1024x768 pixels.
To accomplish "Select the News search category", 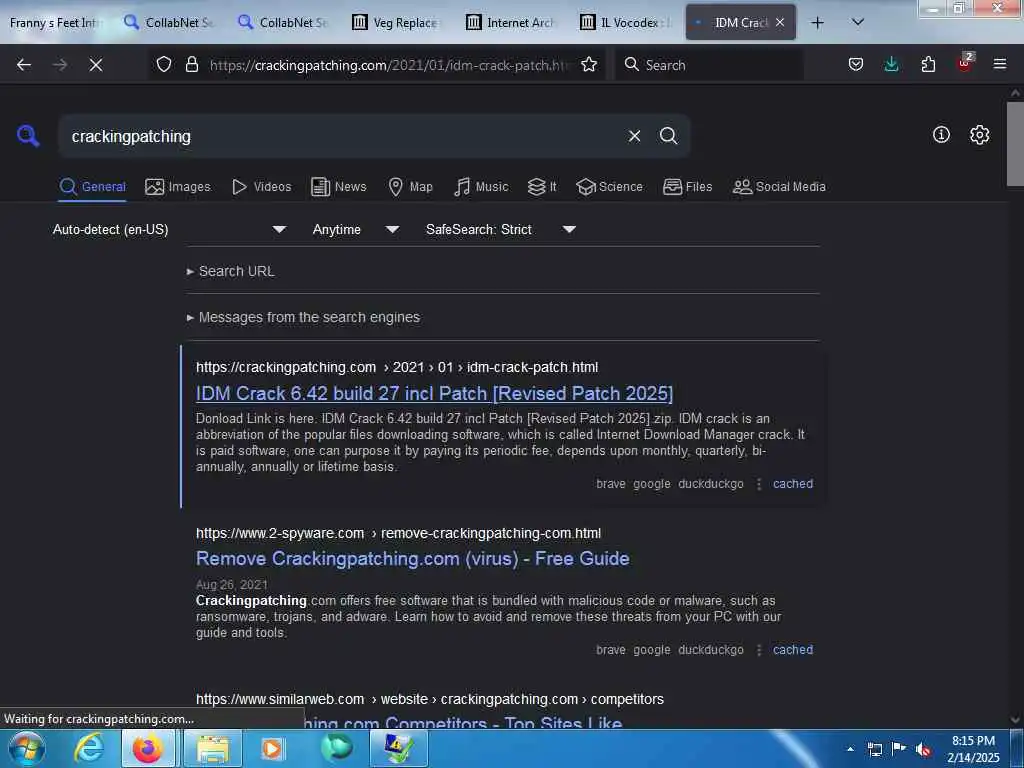I will click(339, 187).
